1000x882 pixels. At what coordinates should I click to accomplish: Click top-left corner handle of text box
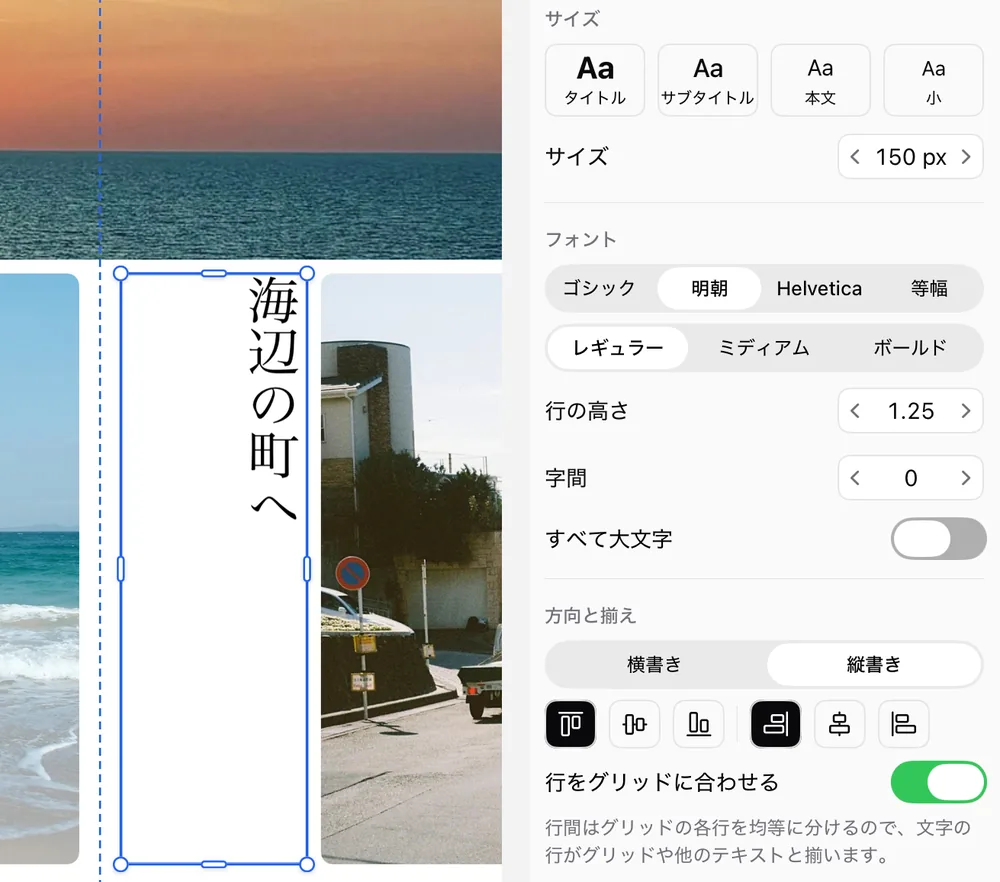[121, 274]
